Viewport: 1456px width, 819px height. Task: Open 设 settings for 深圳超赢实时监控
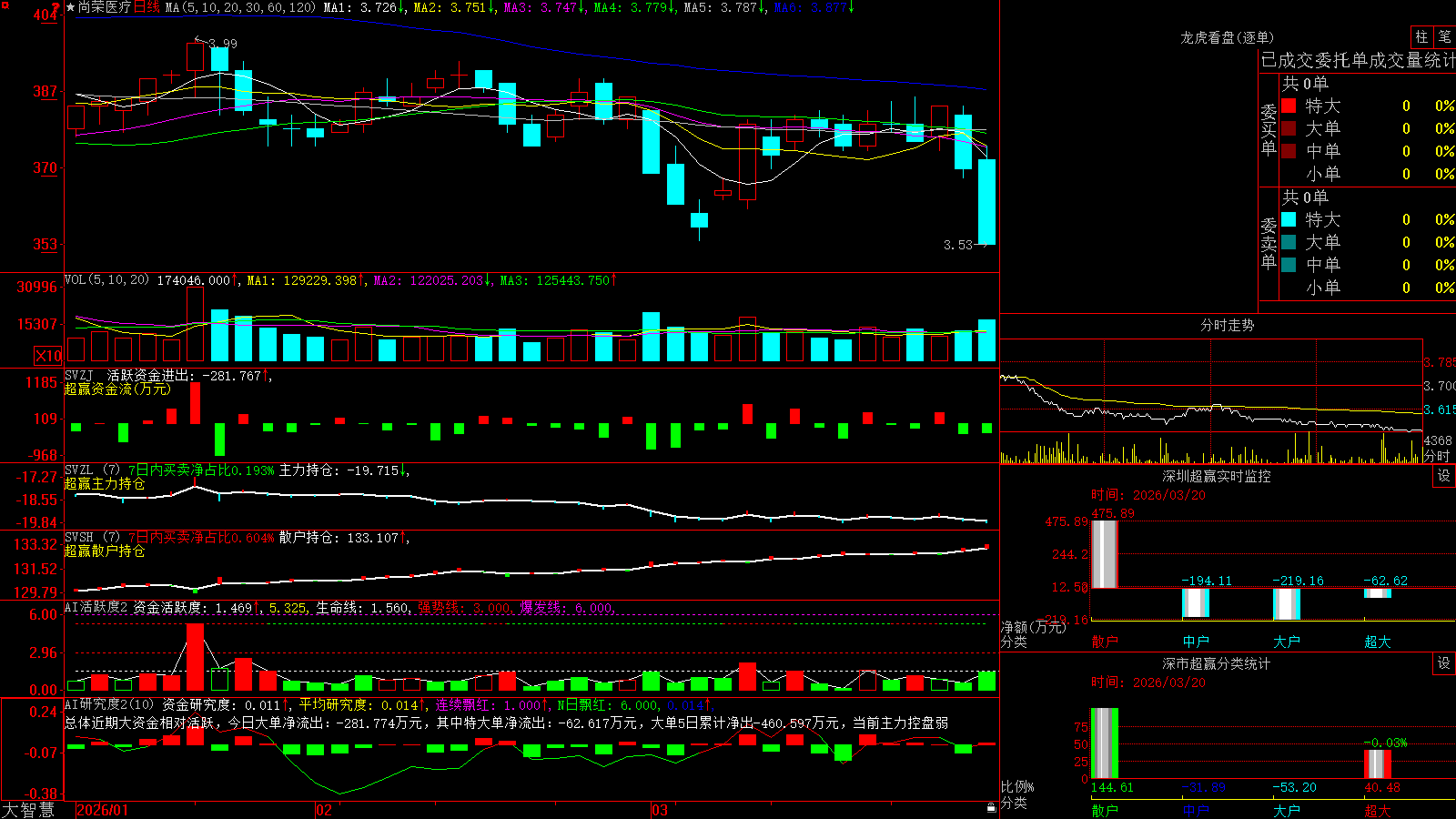1444,476
